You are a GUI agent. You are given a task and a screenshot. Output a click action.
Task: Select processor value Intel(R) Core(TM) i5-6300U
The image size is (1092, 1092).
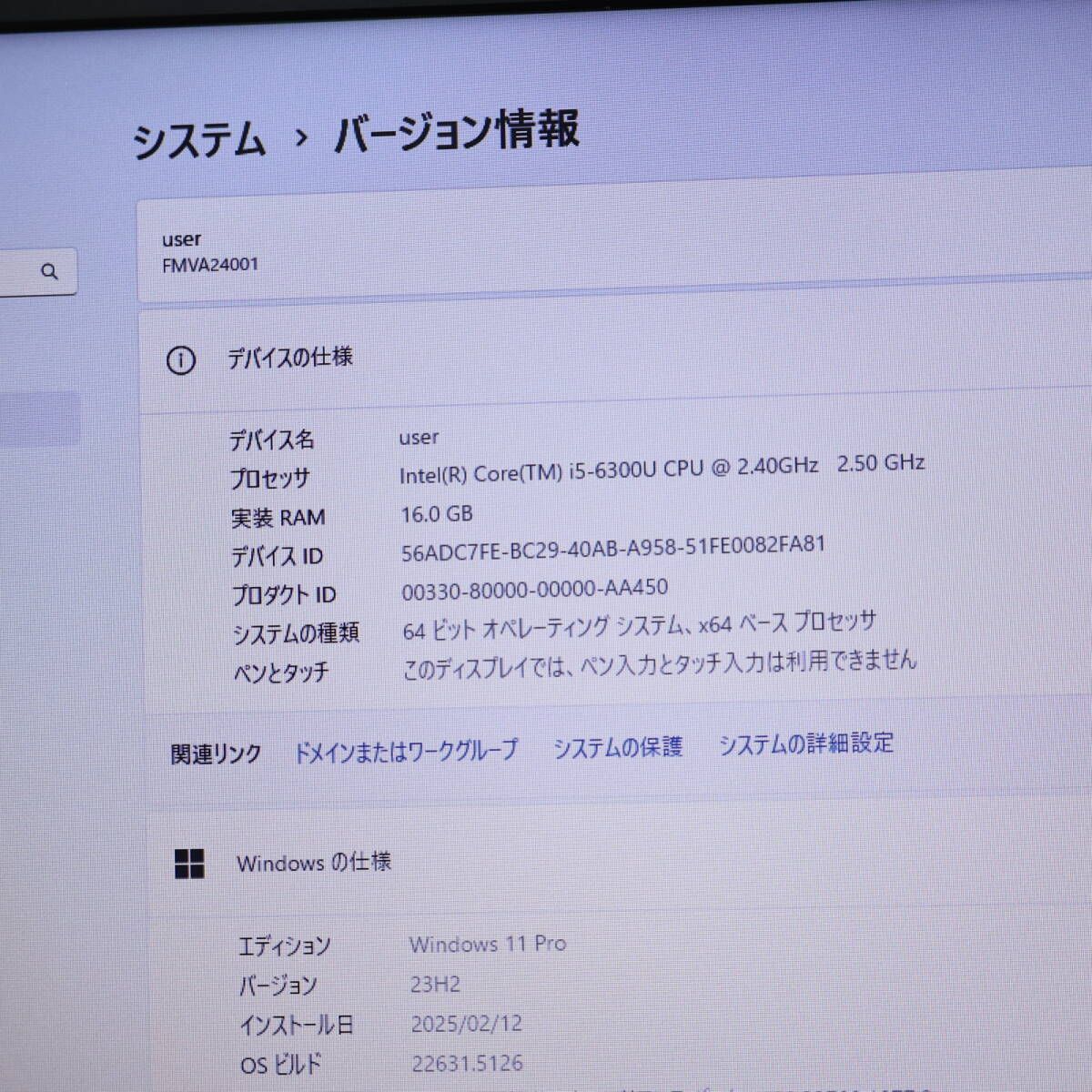[662, 469]
